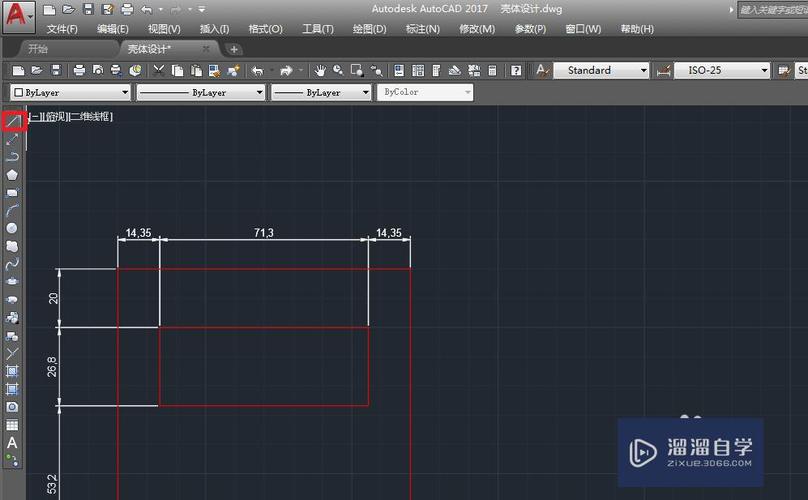Click the Plot Preview icon

pos(98,70)
